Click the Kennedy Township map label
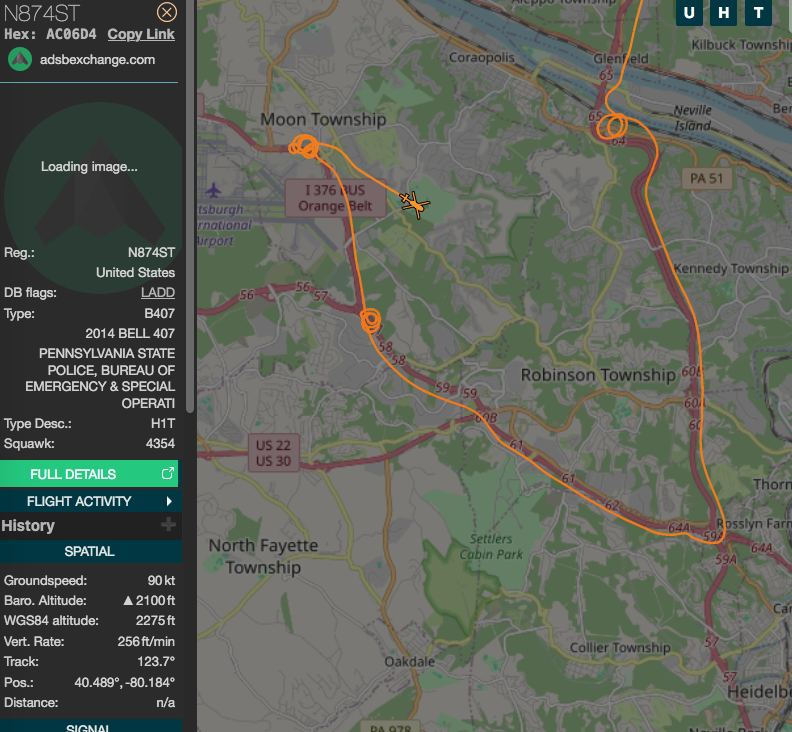The width and height of the screenshot is (792, 732). point(730,268)
